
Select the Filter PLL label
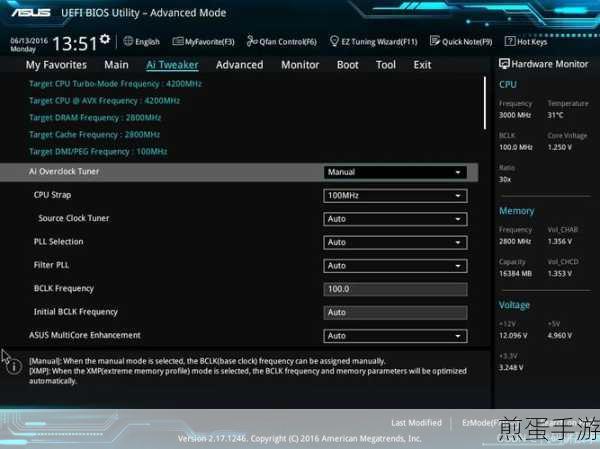click(x=51, y=265)
